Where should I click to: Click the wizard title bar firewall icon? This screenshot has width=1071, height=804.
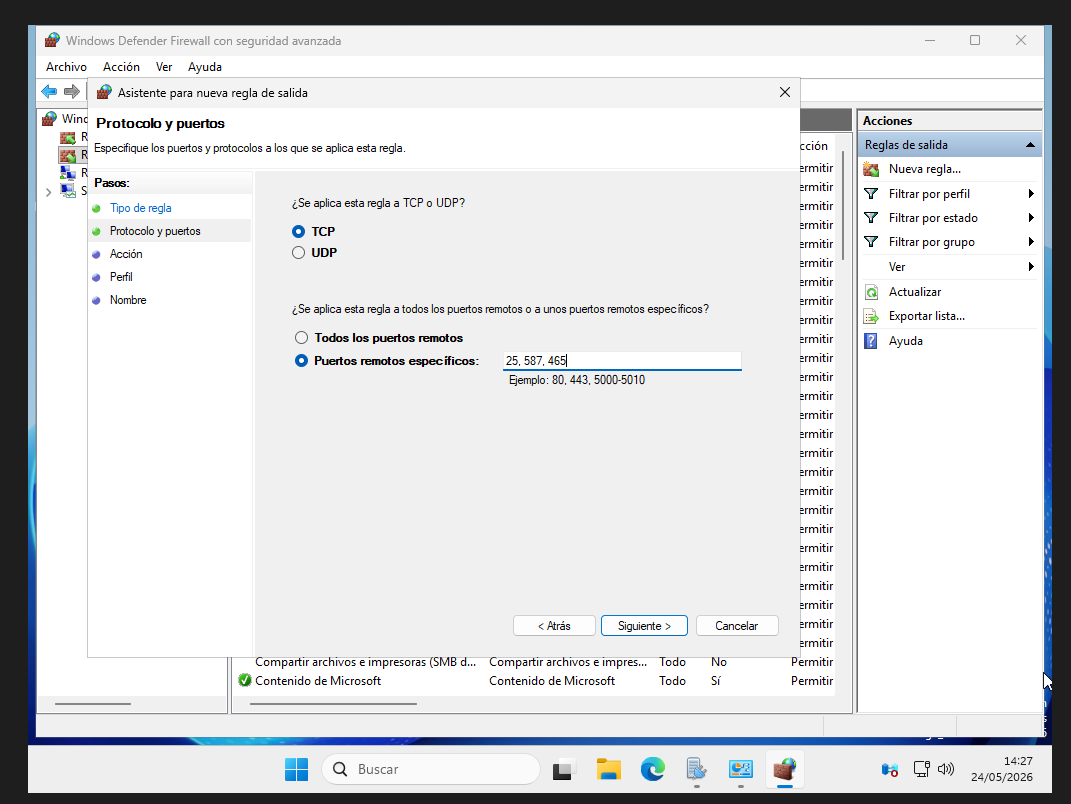[x=104, y=92]
